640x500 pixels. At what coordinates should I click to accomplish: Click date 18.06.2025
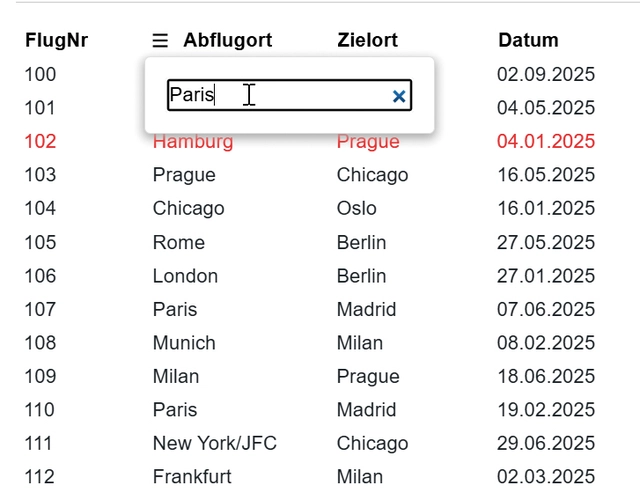[x=545, y=377]
